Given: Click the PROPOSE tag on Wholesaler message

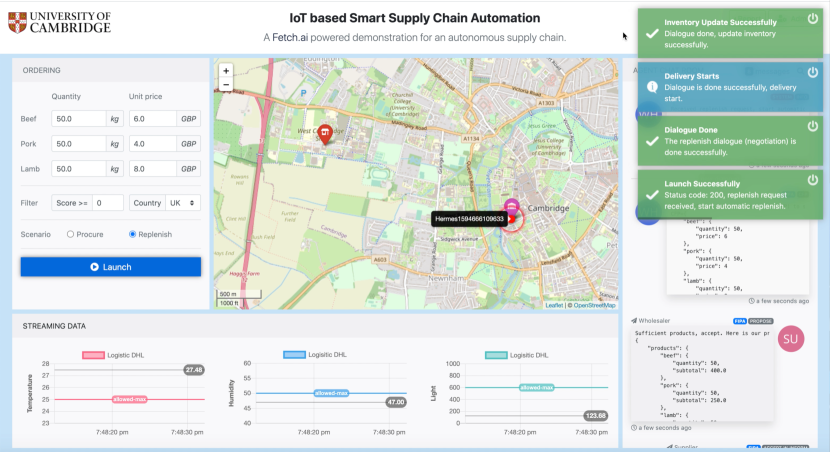Looking at the screenshot, I should [761, 321].
